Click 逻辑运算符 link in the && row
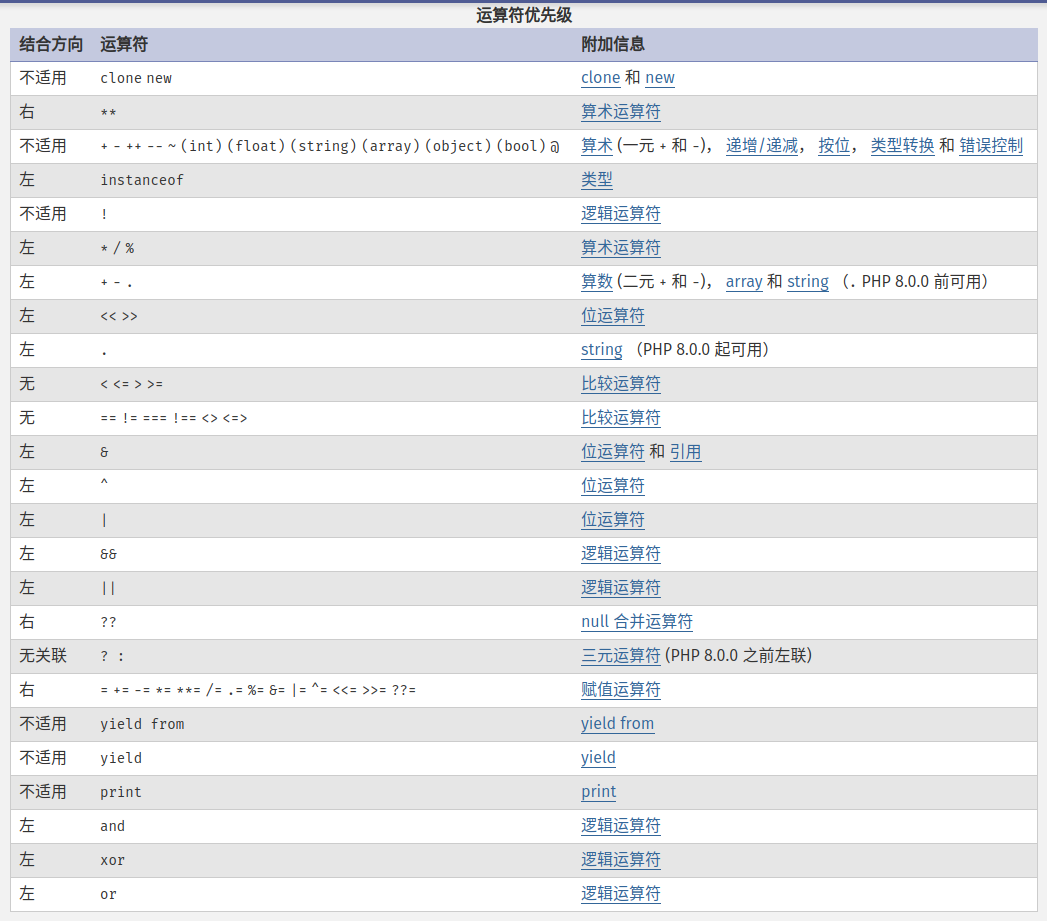This screenshot has height=921, width=1047. [620, 554]
